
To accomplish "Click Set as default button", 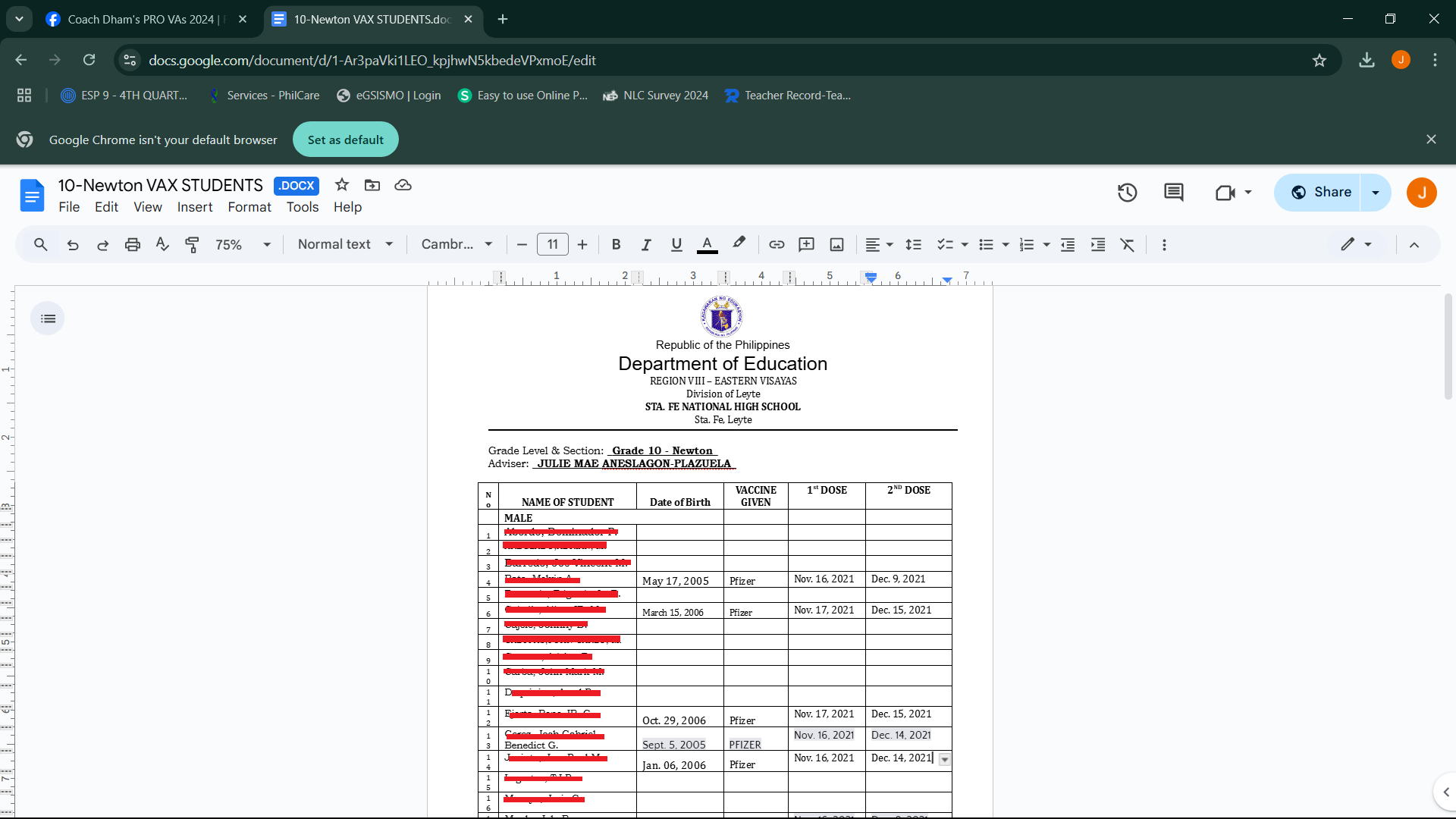I will coord(345,140).
